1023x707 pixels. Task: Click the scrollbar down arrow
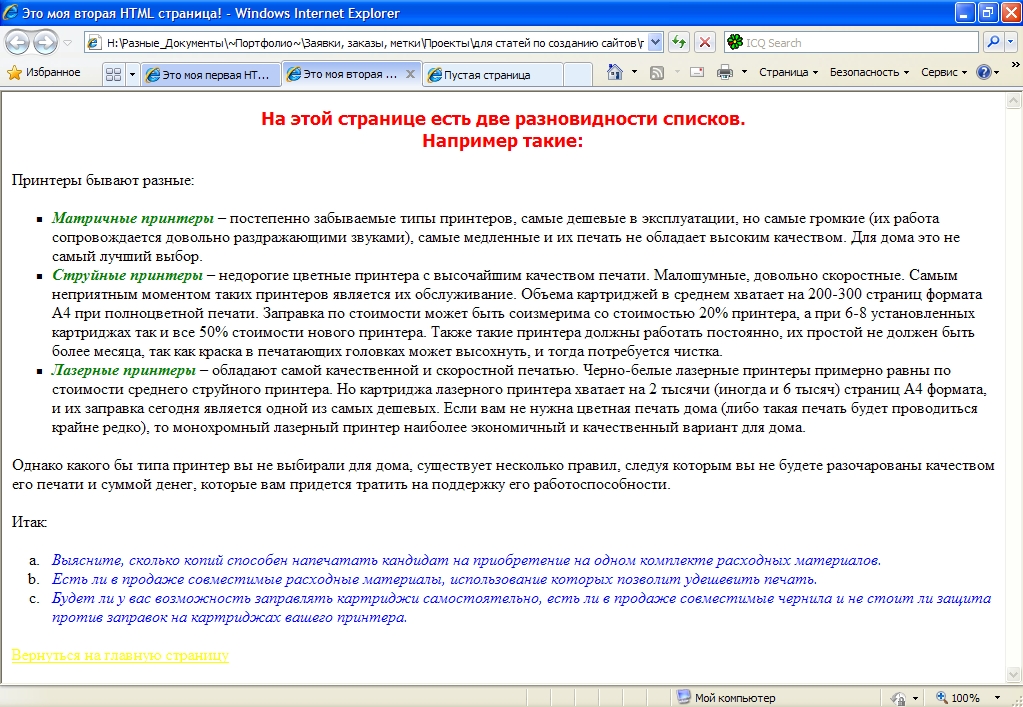click(x=1014, y=674)
